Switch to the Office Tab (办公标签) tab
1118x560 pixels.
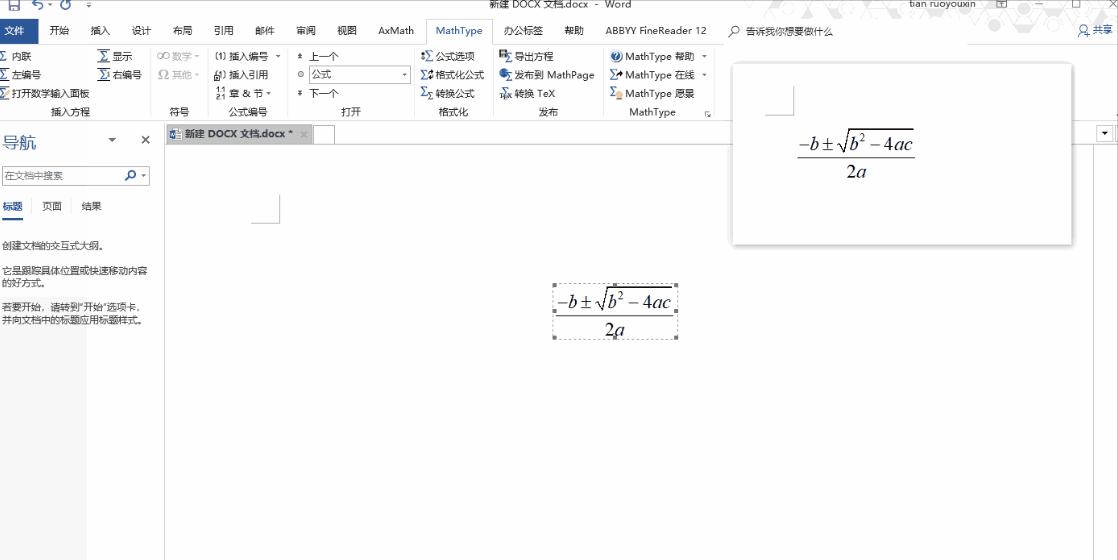tap(523, 31)
